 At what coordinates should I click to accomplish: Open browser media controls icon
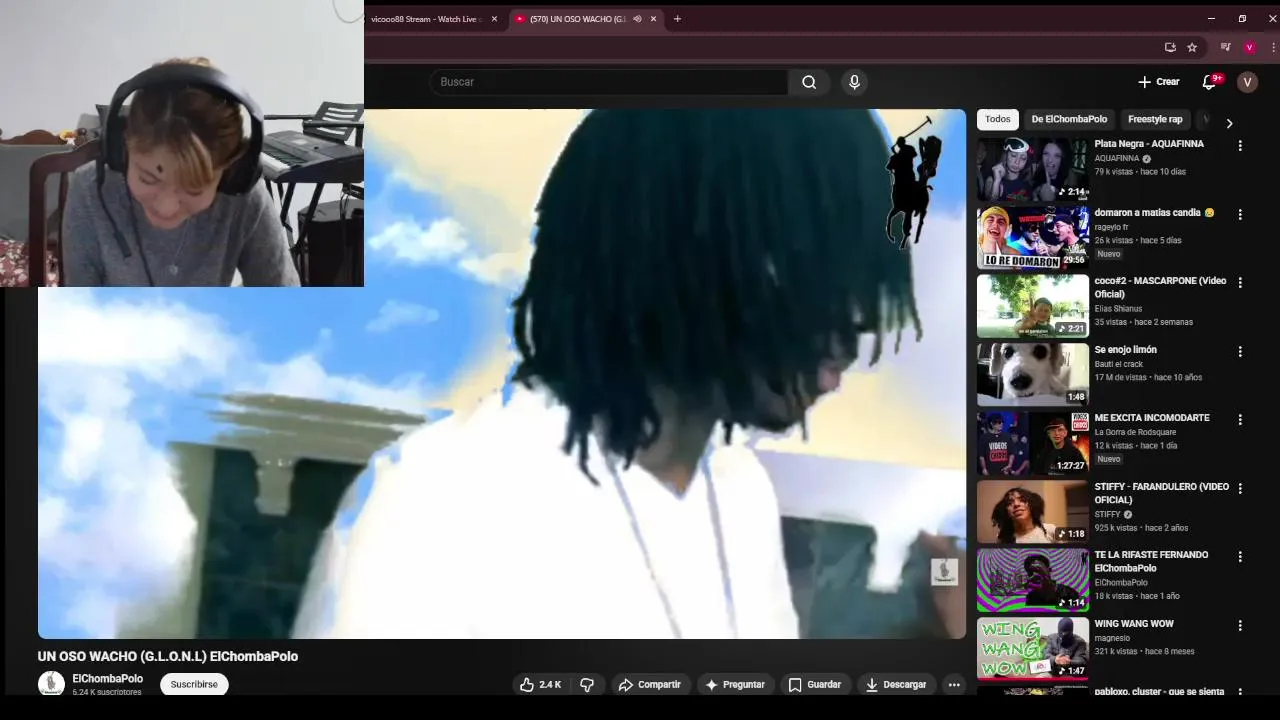tap(1225, 47)
